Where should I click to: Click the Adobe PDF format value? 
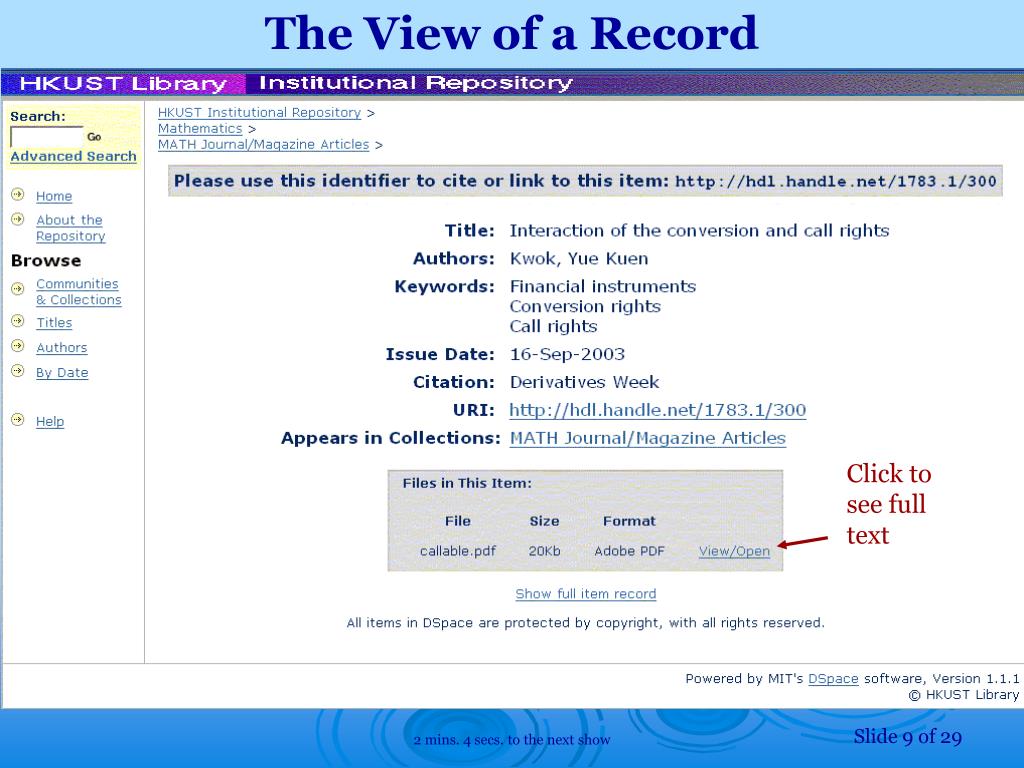coord(630,551)
